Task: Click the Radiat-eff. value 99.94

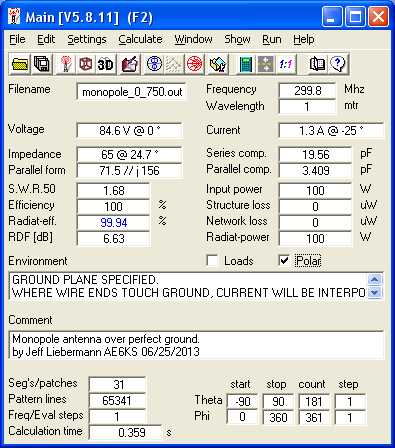Action: pos(113,222)
